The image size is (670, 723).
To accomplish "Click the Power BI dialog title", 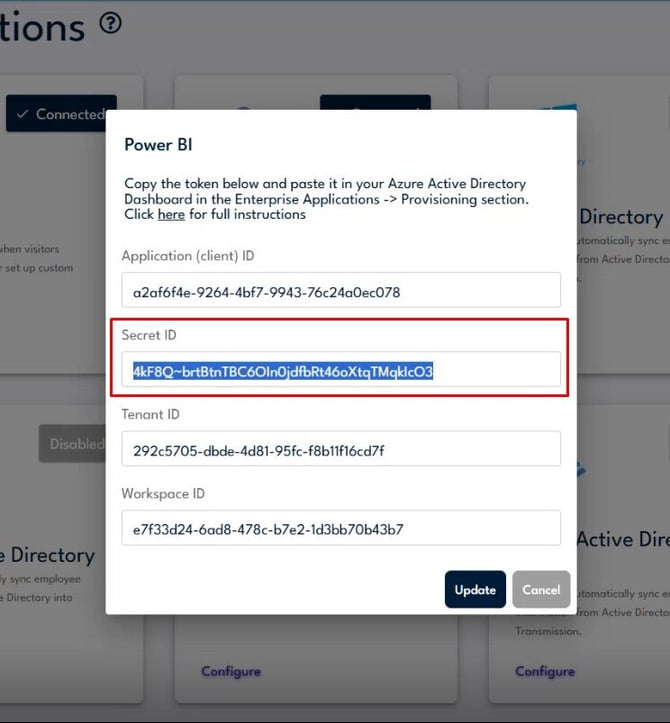I will click(x=158, y=145).
